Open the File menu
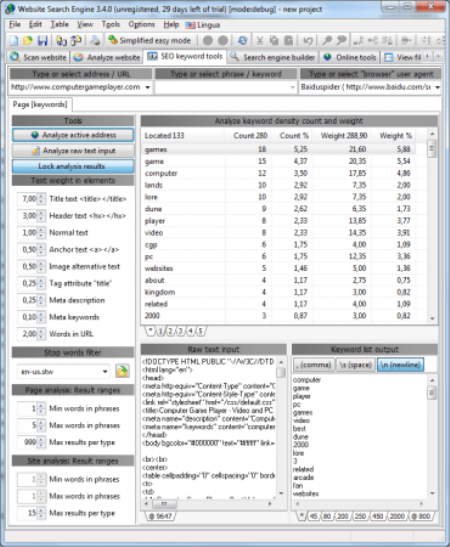Screen dimensions: 450x547 (x=15, y=25)
